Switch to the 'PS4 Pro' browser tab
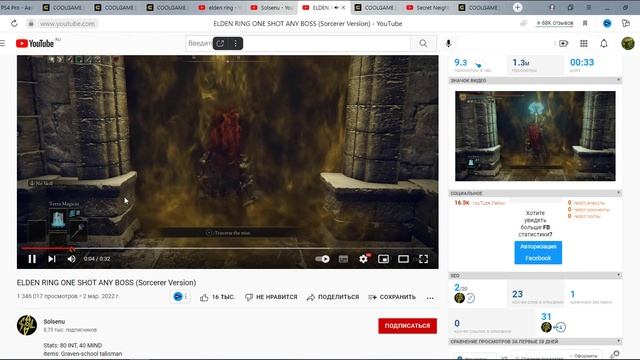This screenshot has width=640, height=360. (x=18, y=8)
